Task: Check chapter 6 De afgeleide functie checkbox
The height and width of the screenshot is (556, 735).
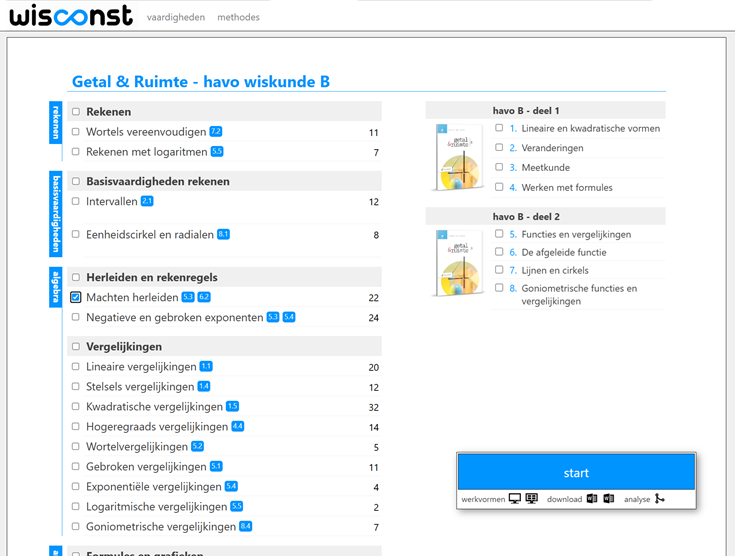Action: point(499,252)
